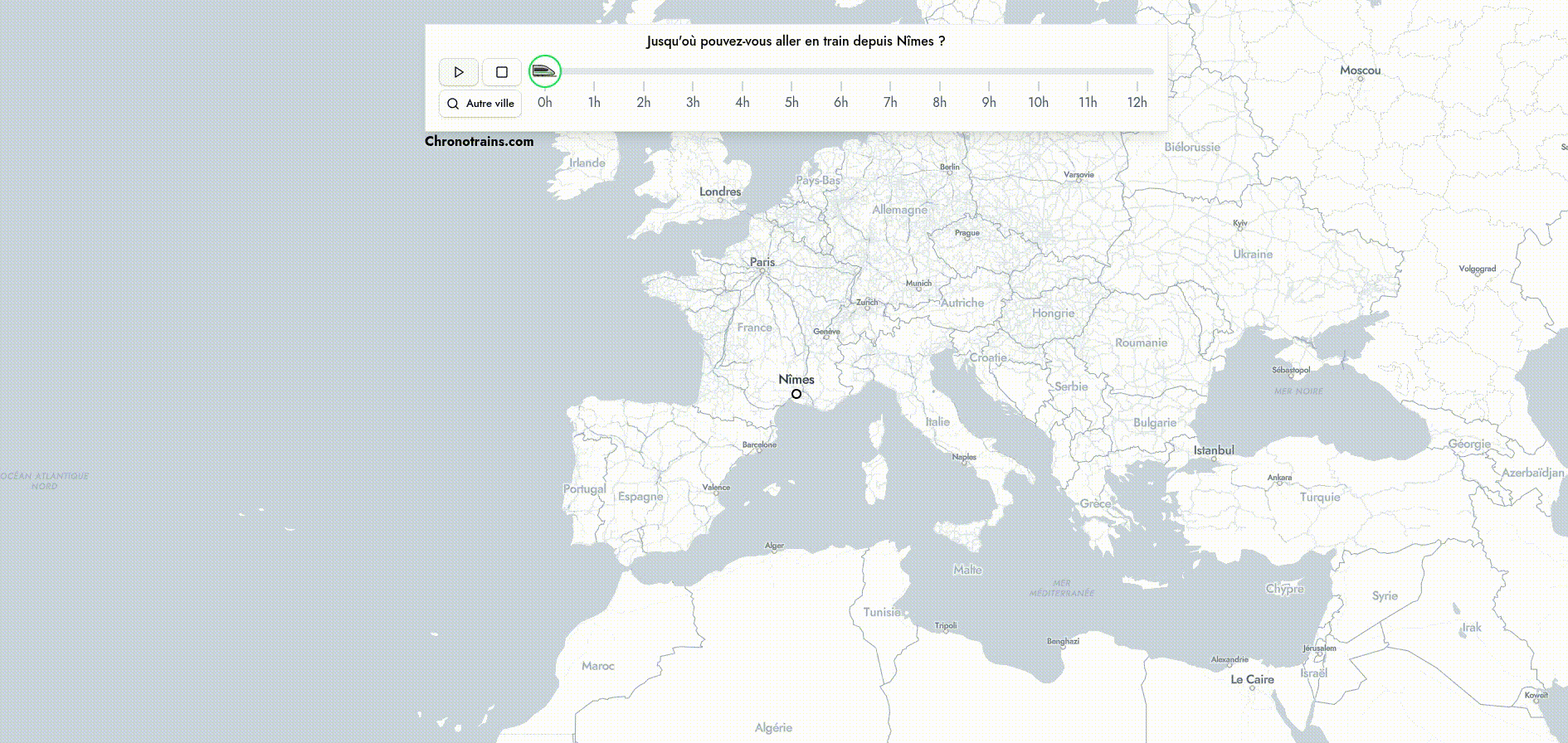The height and width of the screenshot is (743, 1568).
Task: Open the Chronotrains.com link
Action: 479,141
